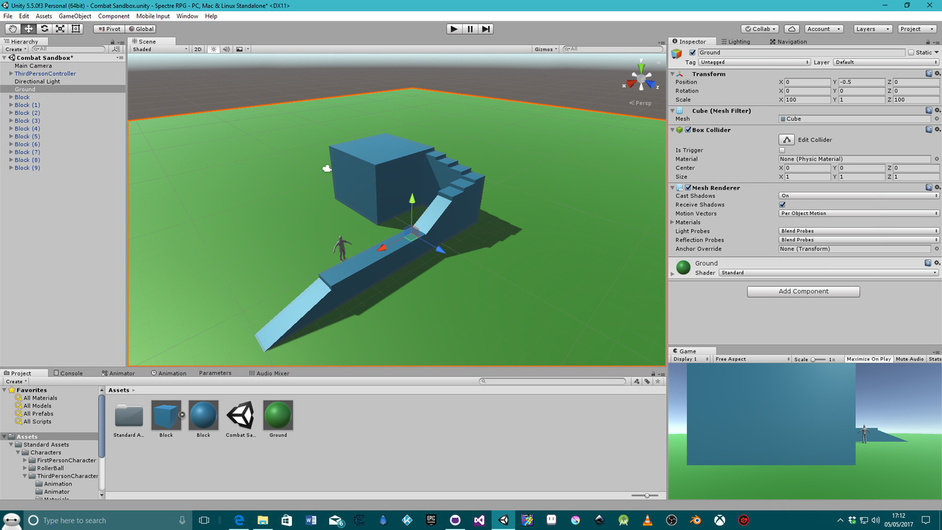Enable the Is Trigger checkbox

782,150
